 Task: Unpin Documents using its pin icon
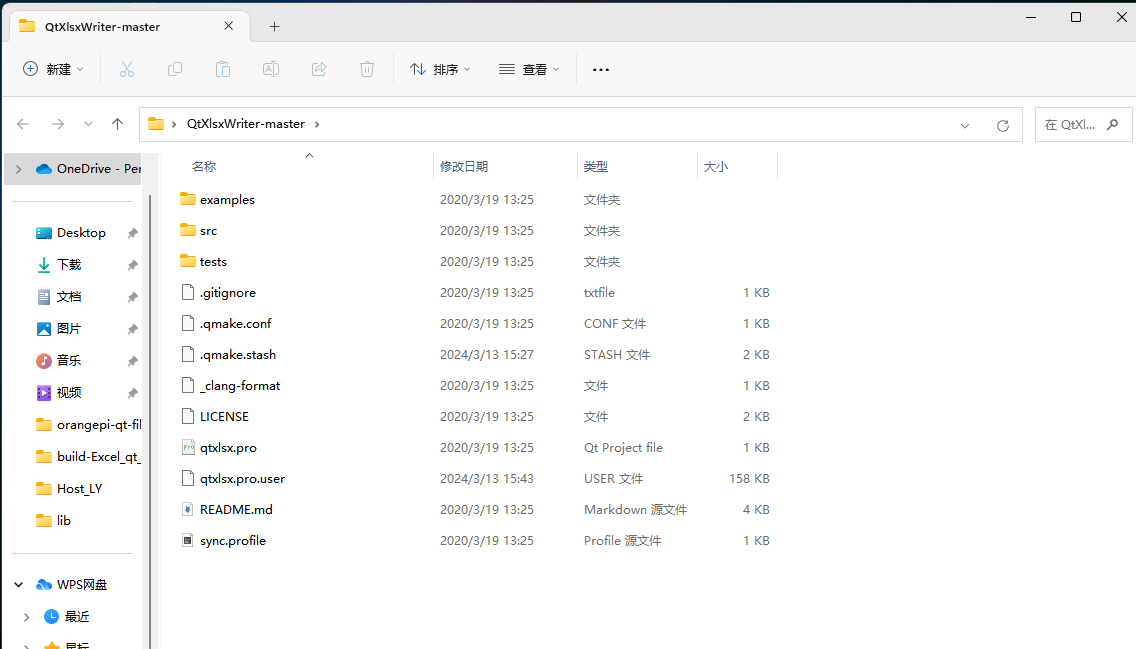pos(133,297)
